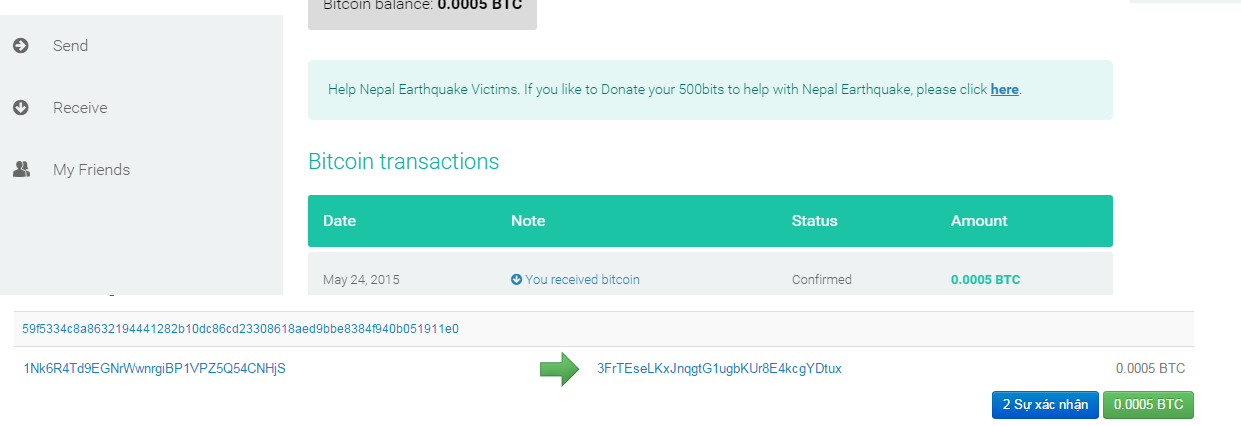Go to My Friends page

91,170
